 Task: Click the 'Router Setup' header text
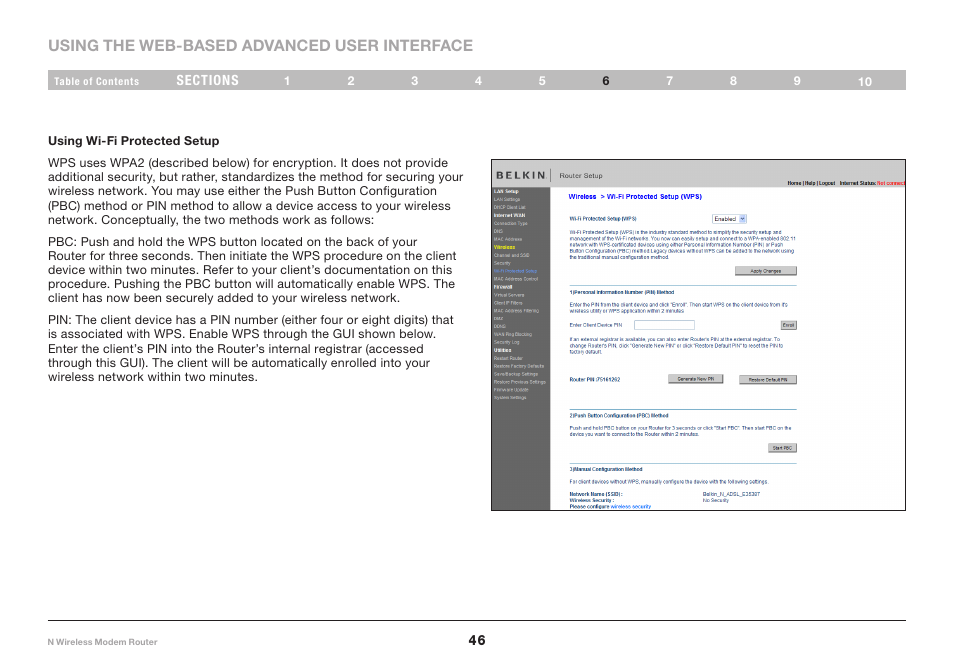(581, 176)
